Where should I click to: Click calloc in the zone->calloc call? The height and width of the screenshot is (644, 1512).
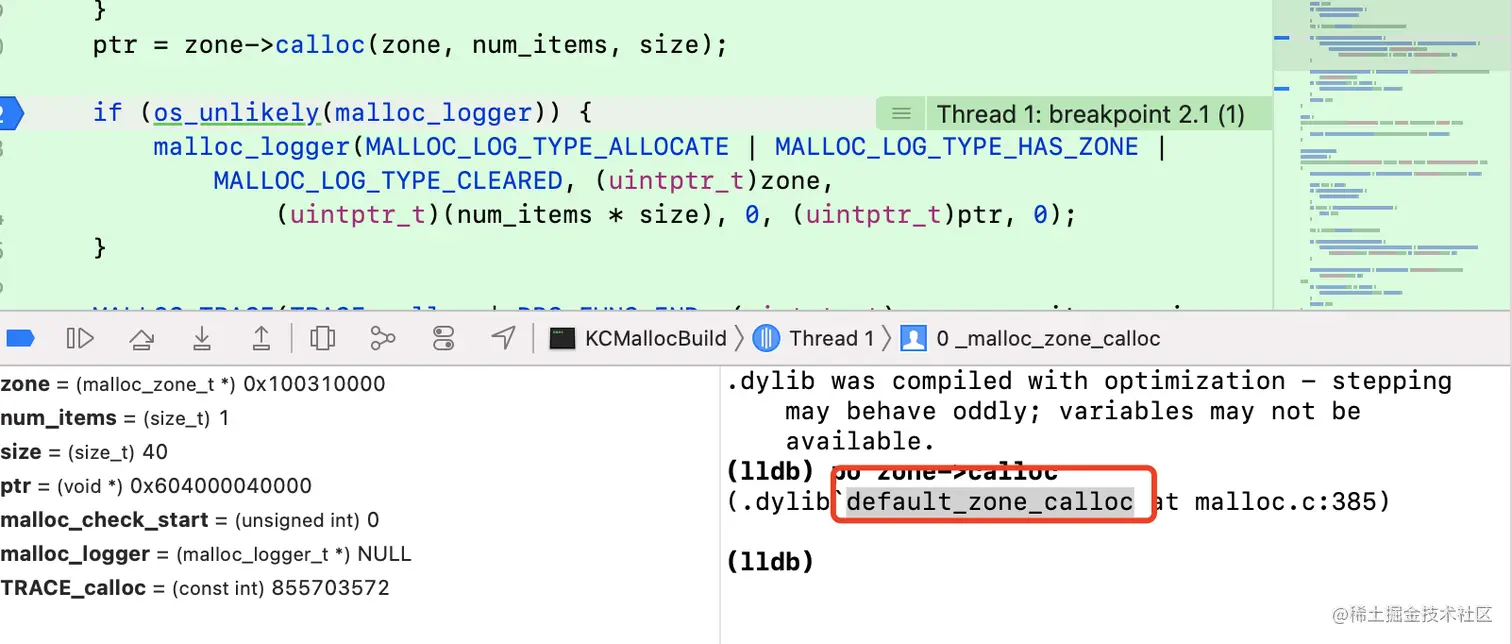pos(320,45)
